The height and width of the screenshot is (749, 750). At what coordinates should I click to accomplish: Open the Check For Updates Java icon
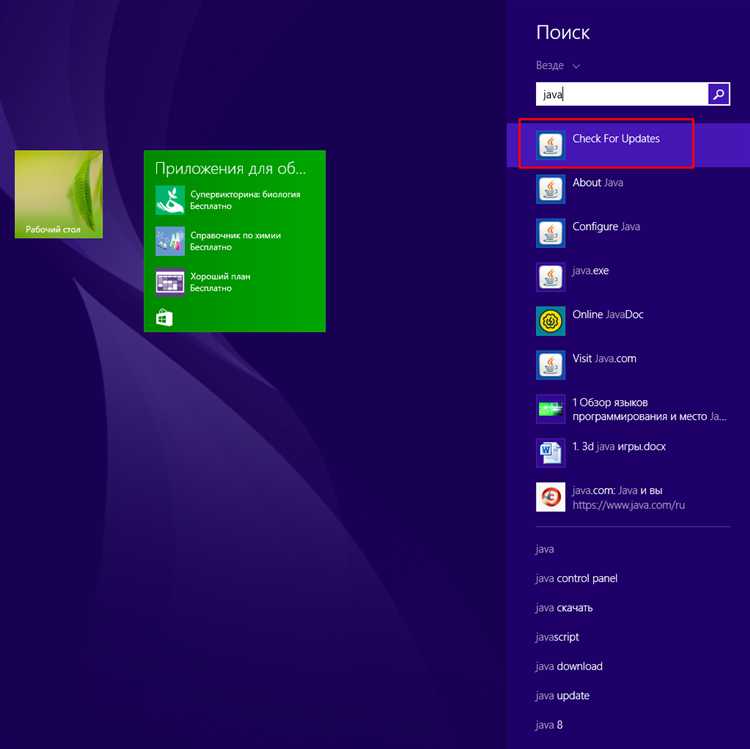tap(551, 145)
